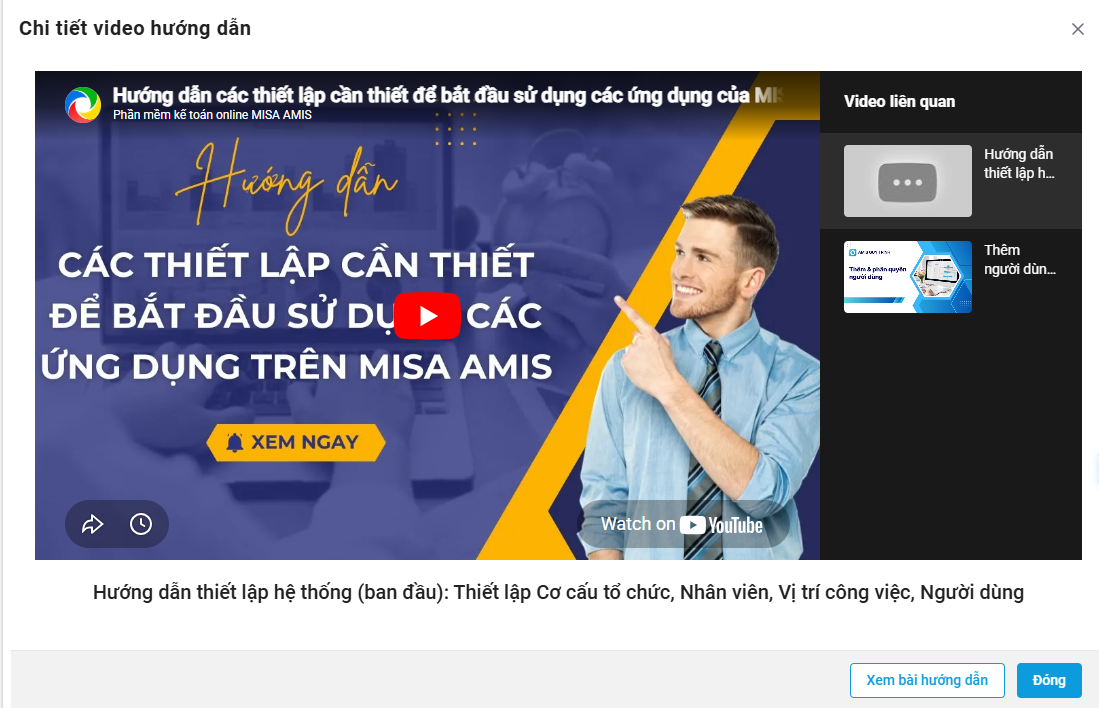Select the 'Thêm & phân quyền người dùng' thumbnail
Screen dimensions: 1099x708
[908, 277]
